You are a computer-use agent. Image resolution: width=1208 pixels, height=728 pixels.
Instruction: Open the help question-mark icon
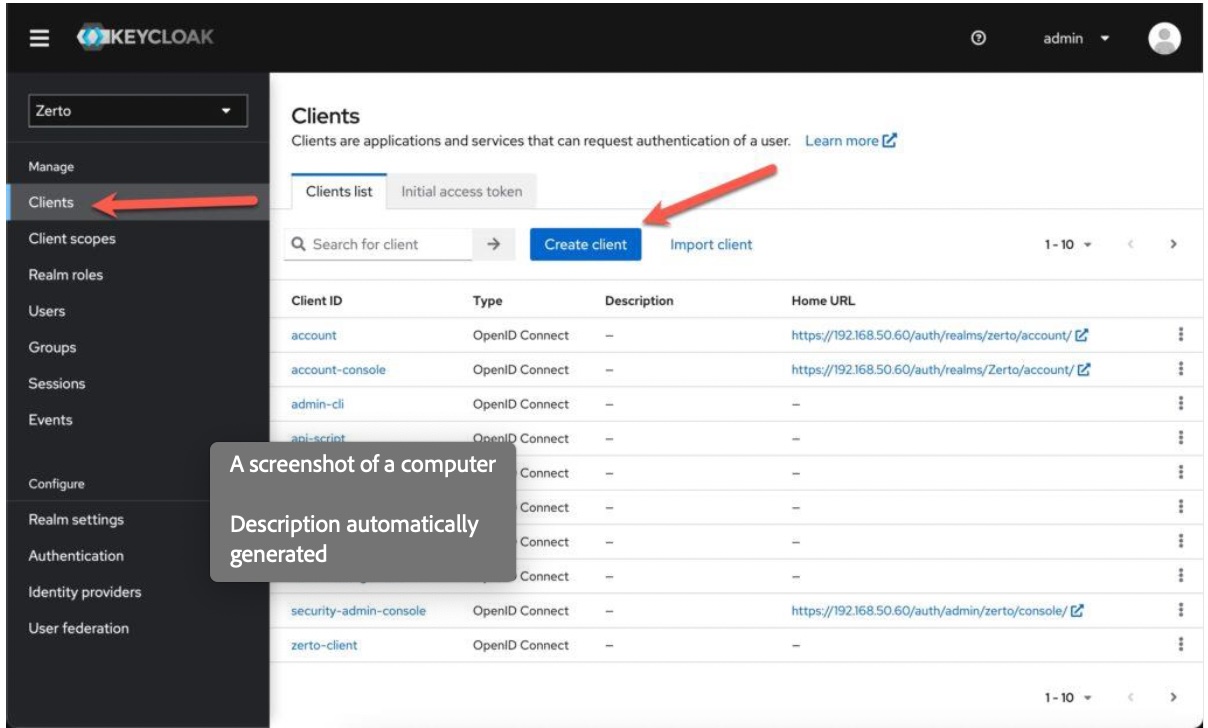(x=979, y=38)
